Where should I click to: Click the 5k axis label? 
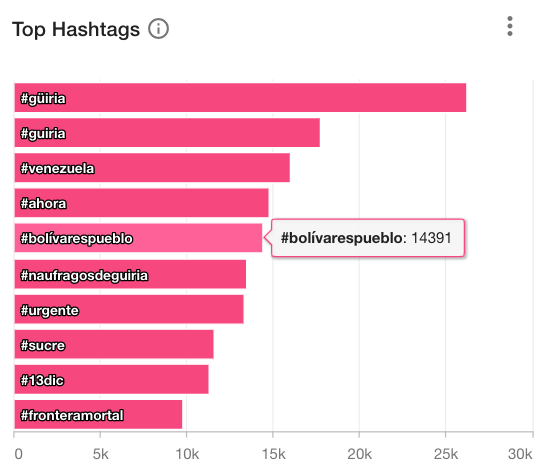[x=100, y=454]
